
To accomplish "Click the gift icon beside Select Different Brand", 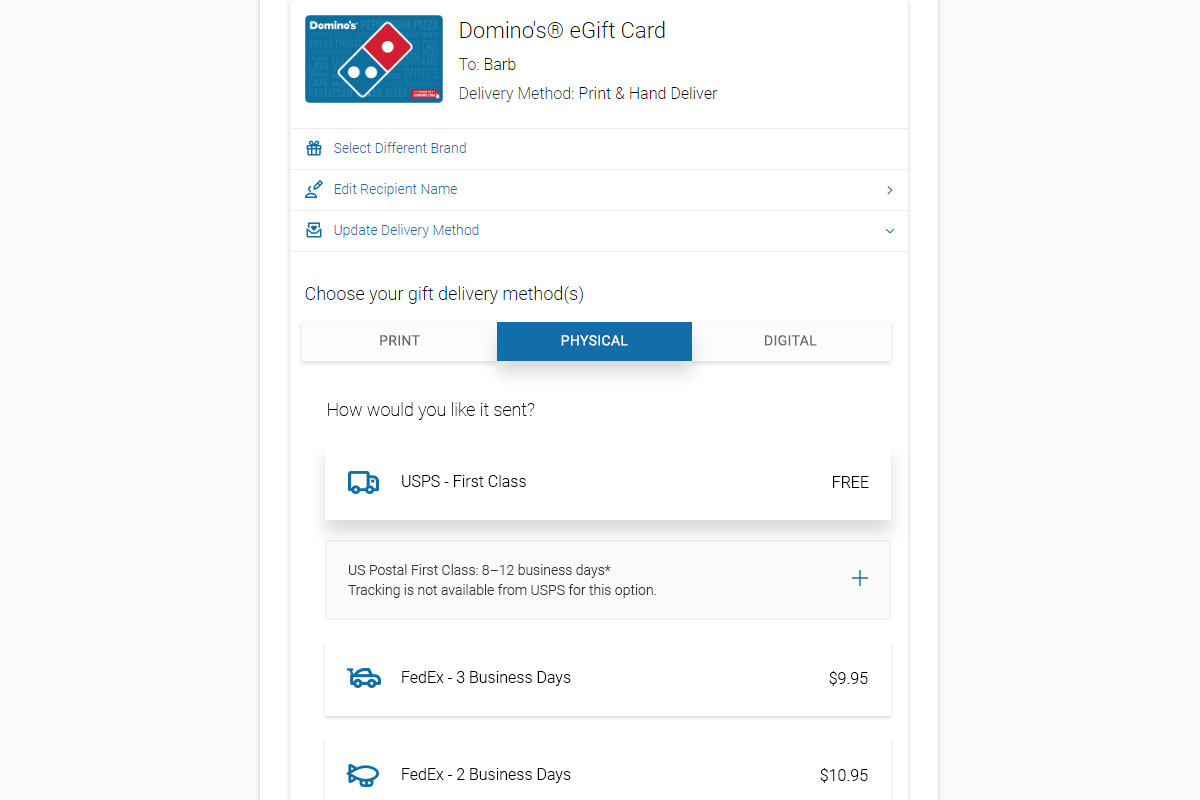I will pos(314,148).
